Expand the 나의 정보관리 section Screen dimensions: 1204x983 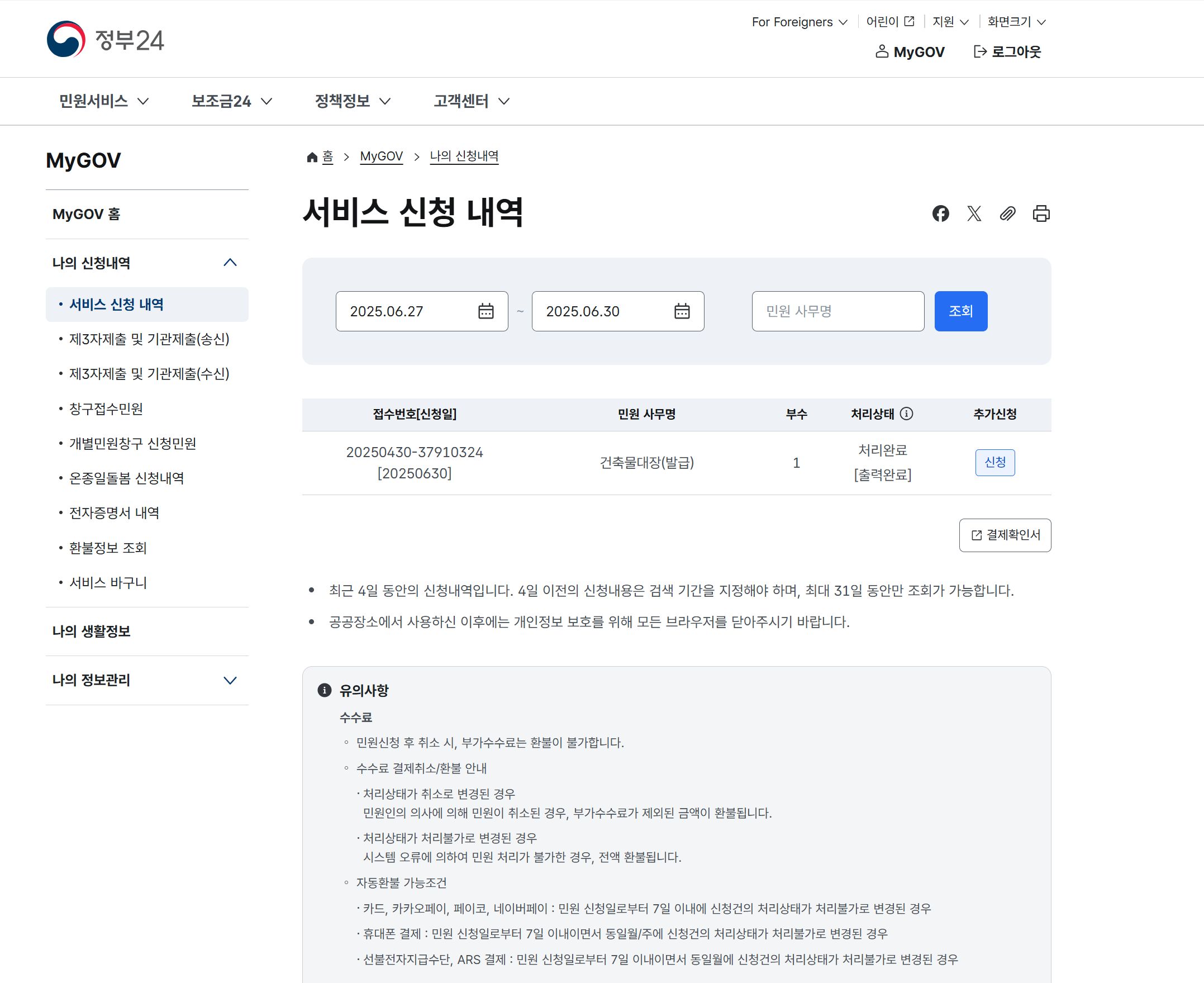pos(230,680)
